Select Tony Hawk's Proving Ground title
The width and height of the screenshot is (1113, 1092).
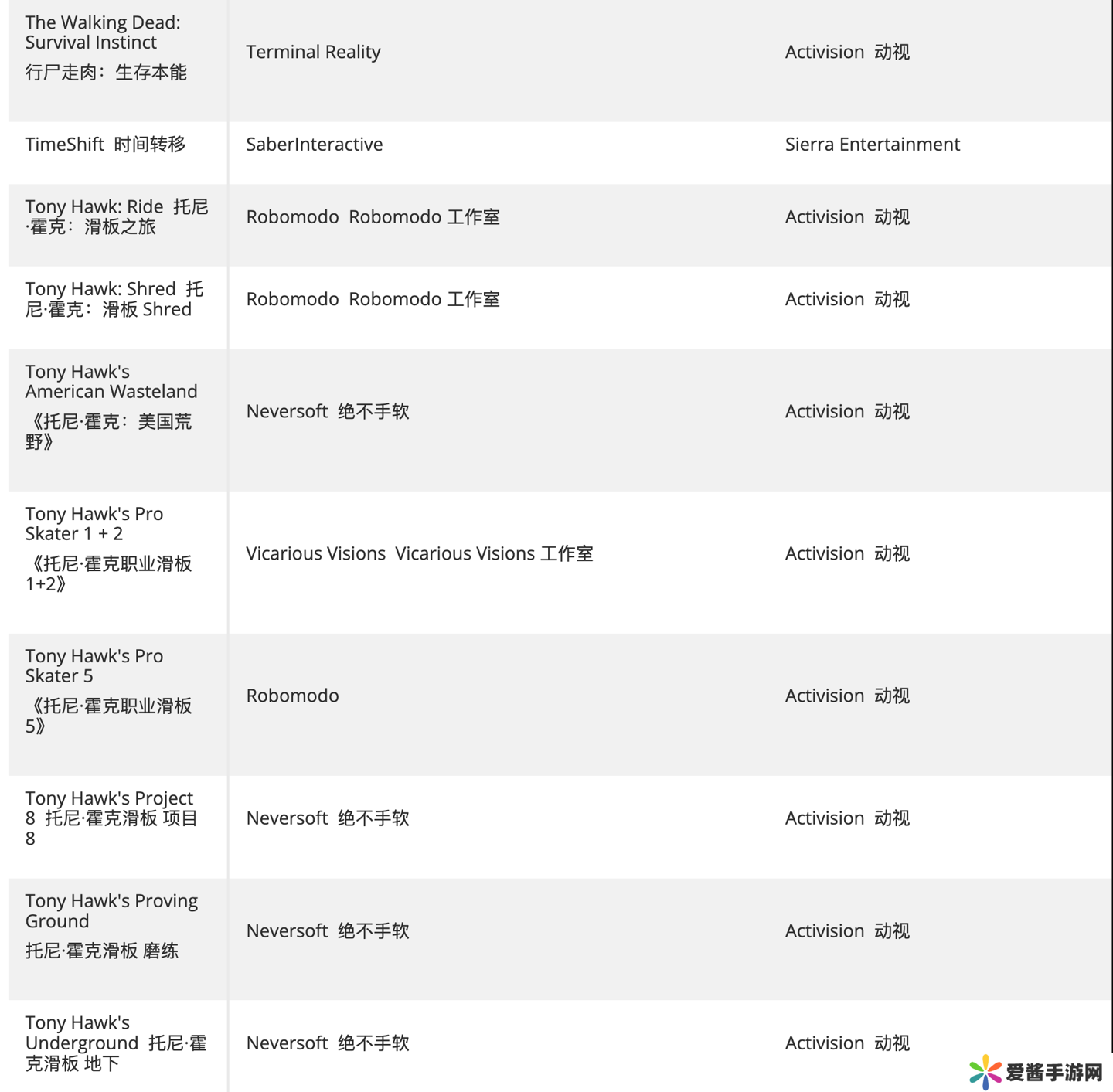111,911
